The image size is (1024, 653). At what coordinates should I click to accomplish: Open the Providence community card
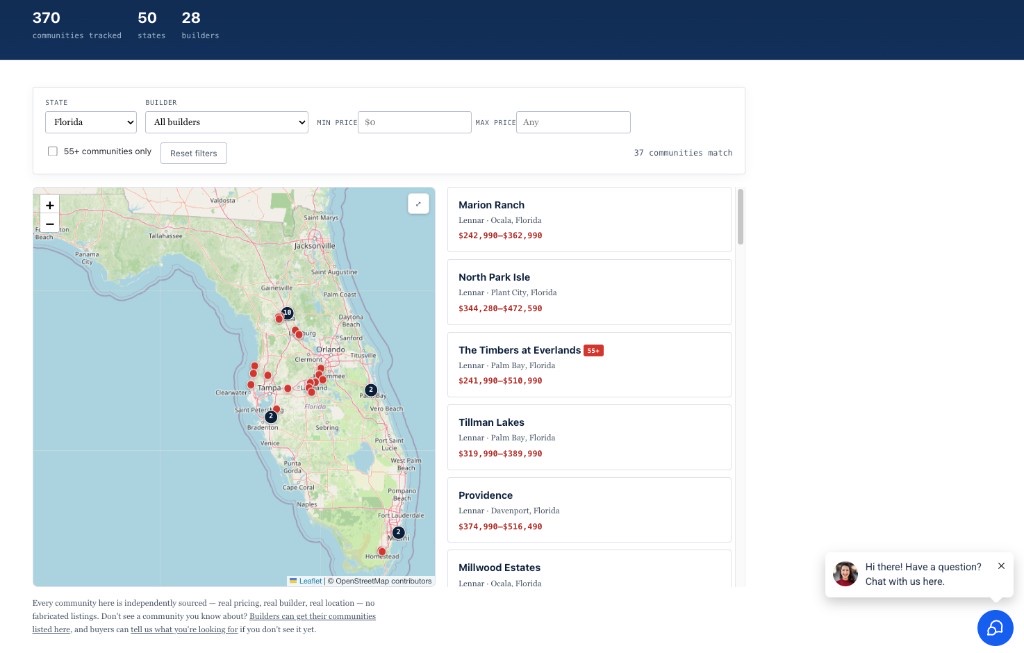(x=589, y=510)
